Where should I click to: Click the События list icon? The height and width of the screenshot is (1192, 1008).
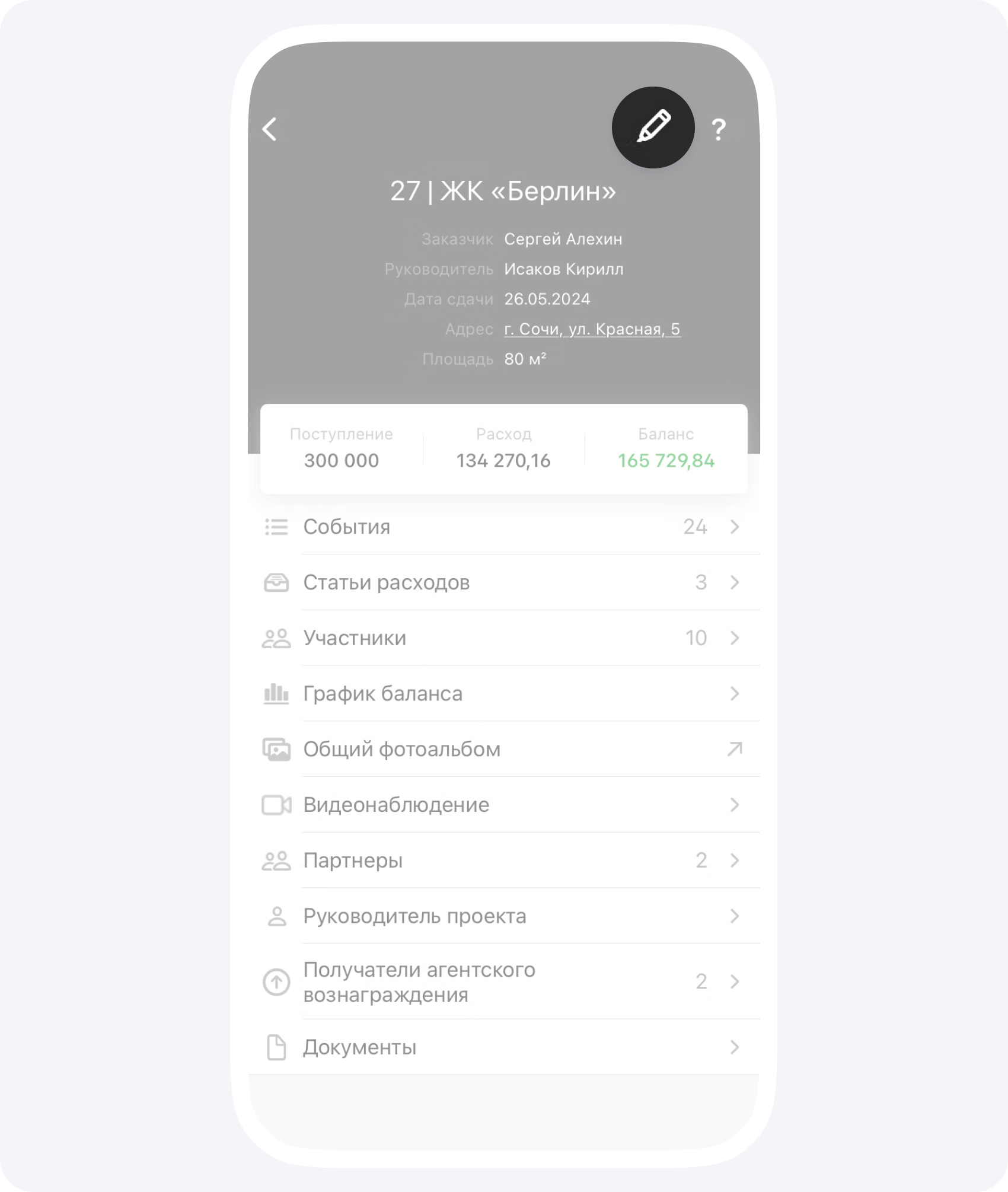coord(276,527)
